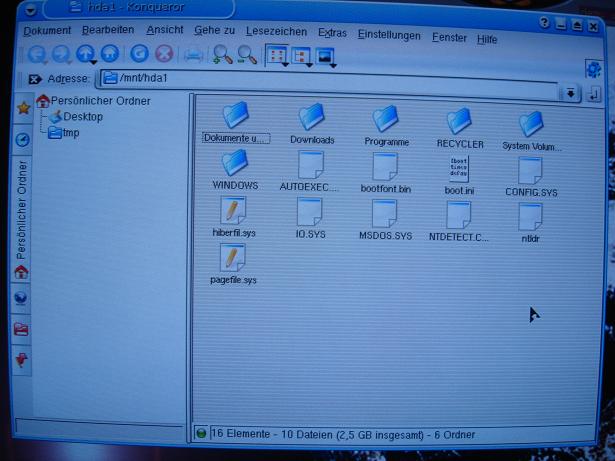Click the green status indicator light
The height and width of the screenshot is (461, 615).
(201, 434)
